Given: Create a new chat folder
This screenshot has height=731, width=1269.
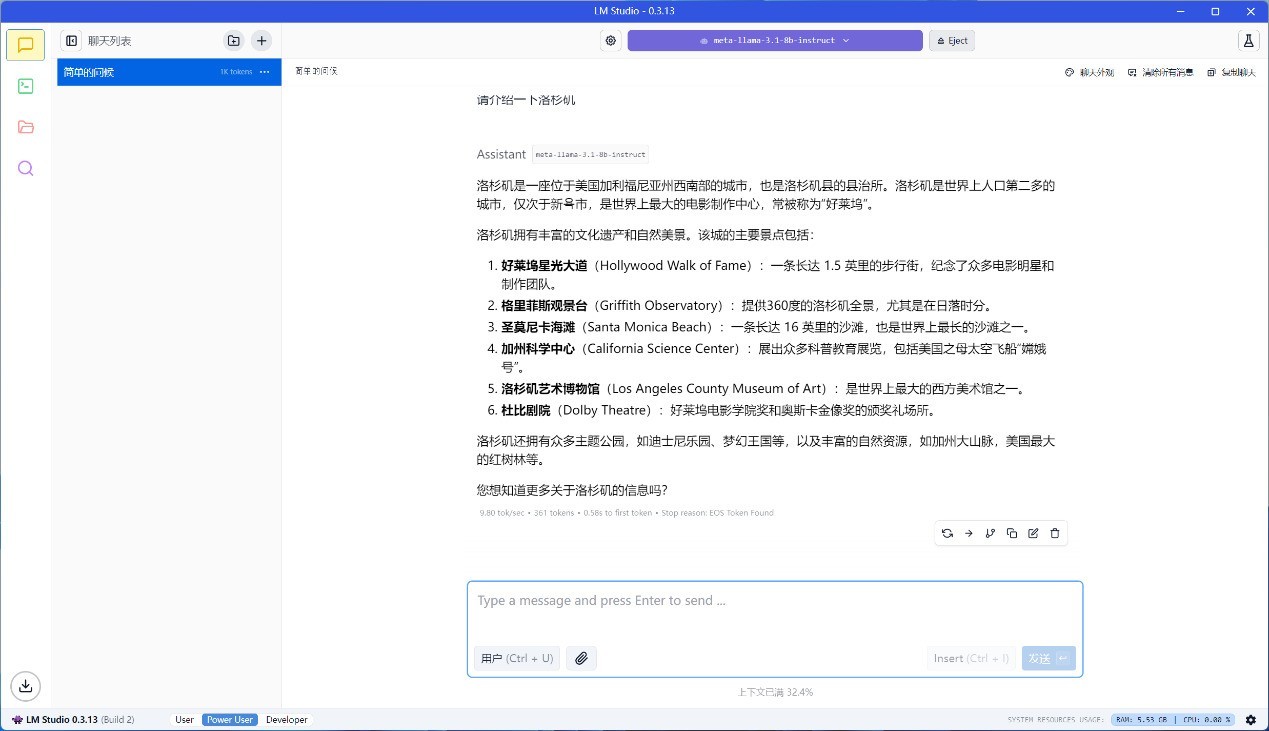Looking at the screenshot, I should point(233,41).
